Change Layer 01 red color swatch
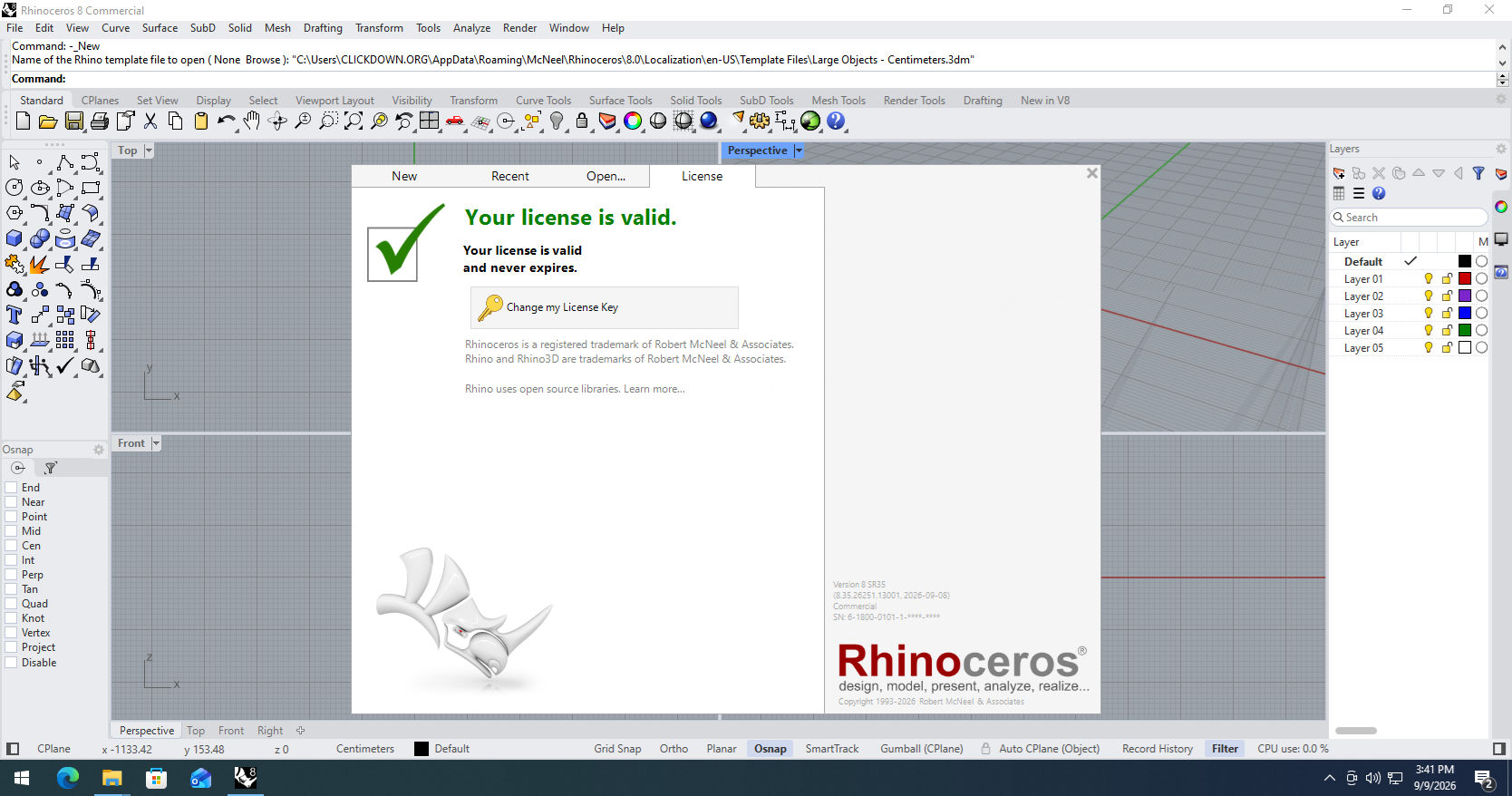 click(1465, 279)
